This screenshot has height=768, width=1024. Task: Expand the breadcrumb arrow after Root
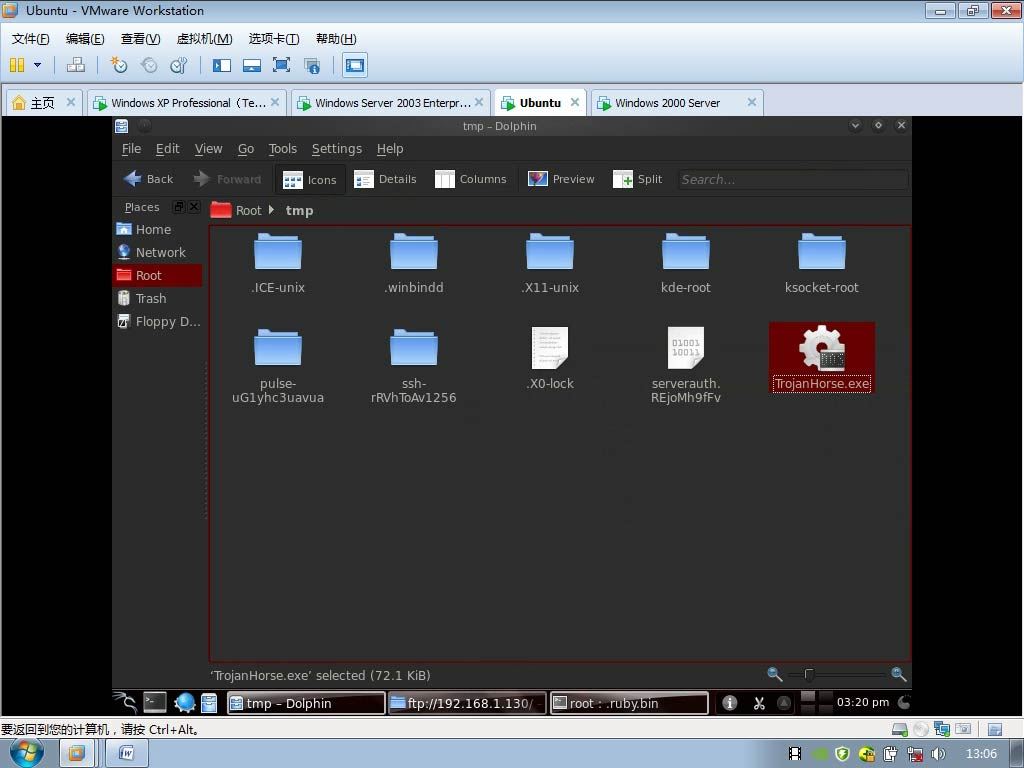coord(271,210)
